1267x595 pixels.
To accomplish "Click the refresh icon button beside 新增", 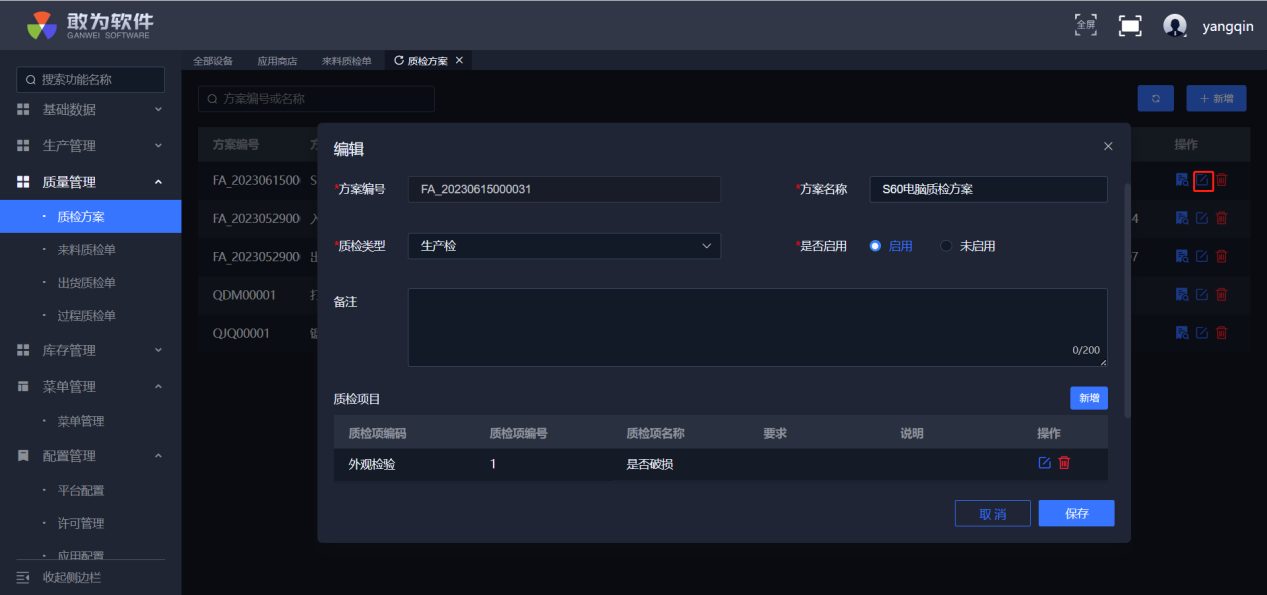I will (1155, 98).
